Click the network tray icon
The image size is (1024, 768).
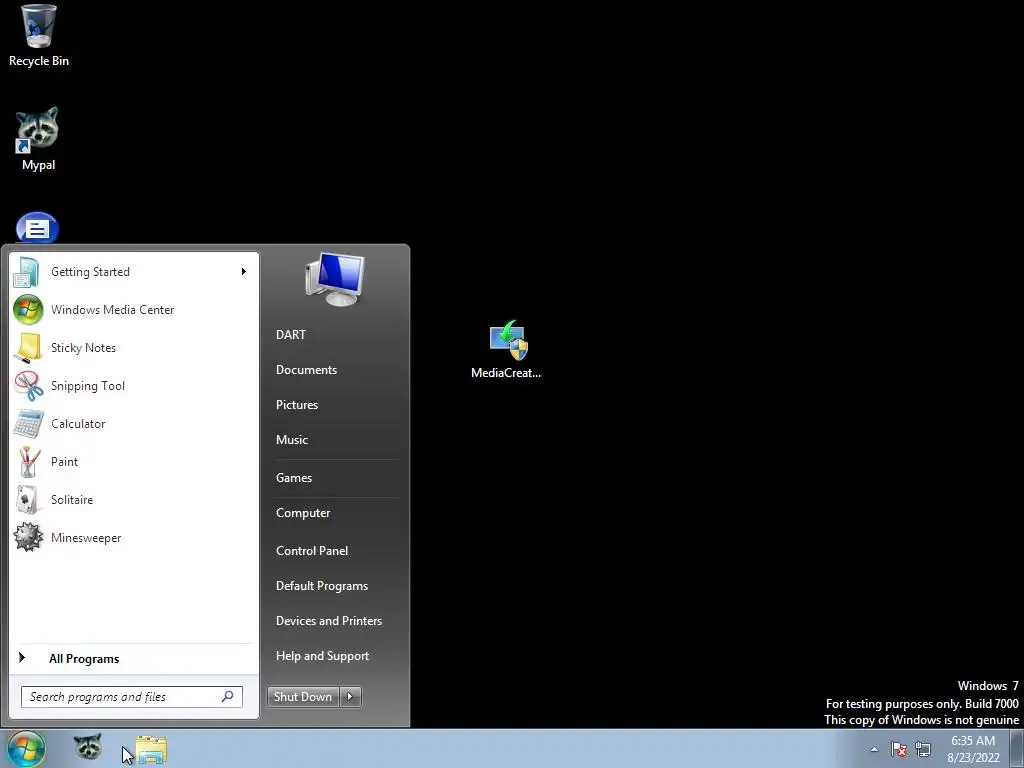(x=923, y=749)
